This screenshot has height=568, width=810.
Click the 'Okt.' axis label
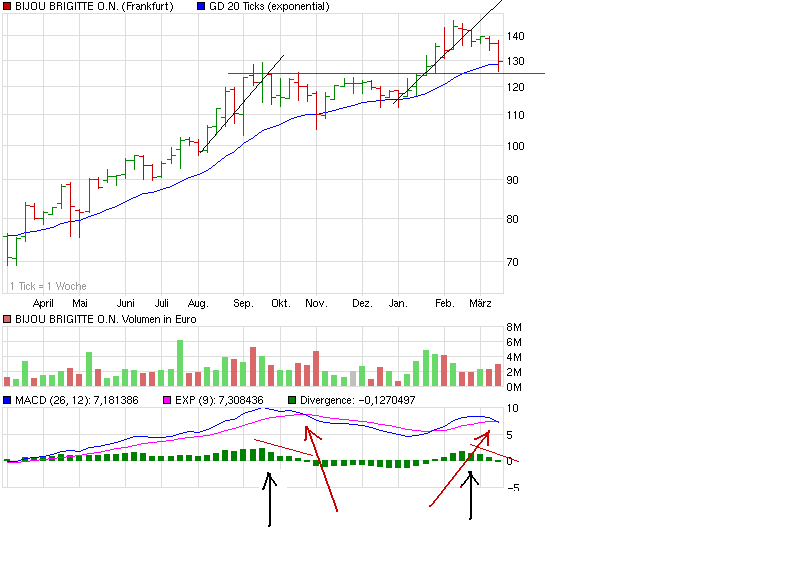pyautogui.click(x=281, y=303)
